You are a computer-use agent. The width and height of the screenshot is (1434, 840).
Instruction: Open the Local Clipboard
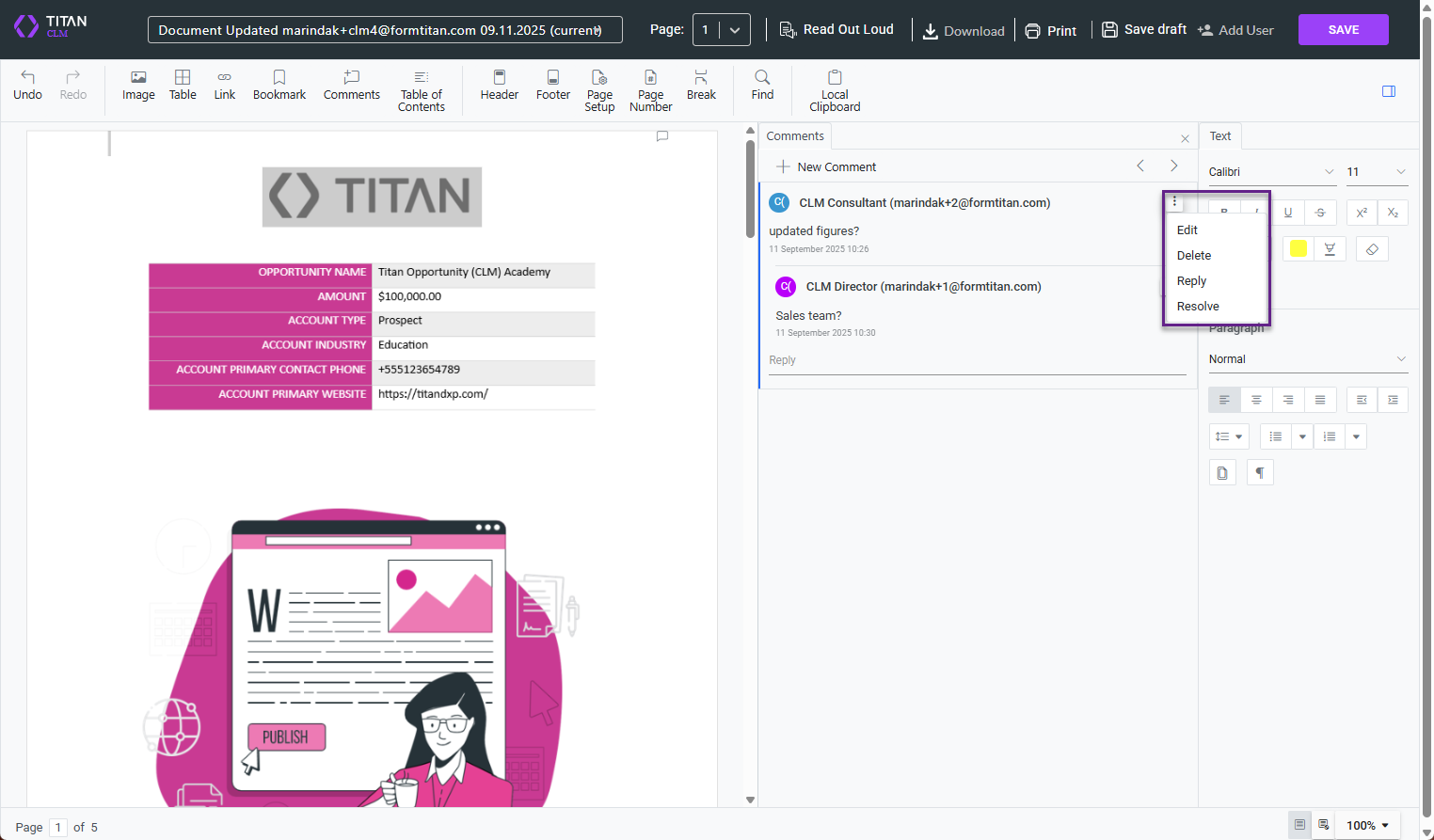[835, 90]
